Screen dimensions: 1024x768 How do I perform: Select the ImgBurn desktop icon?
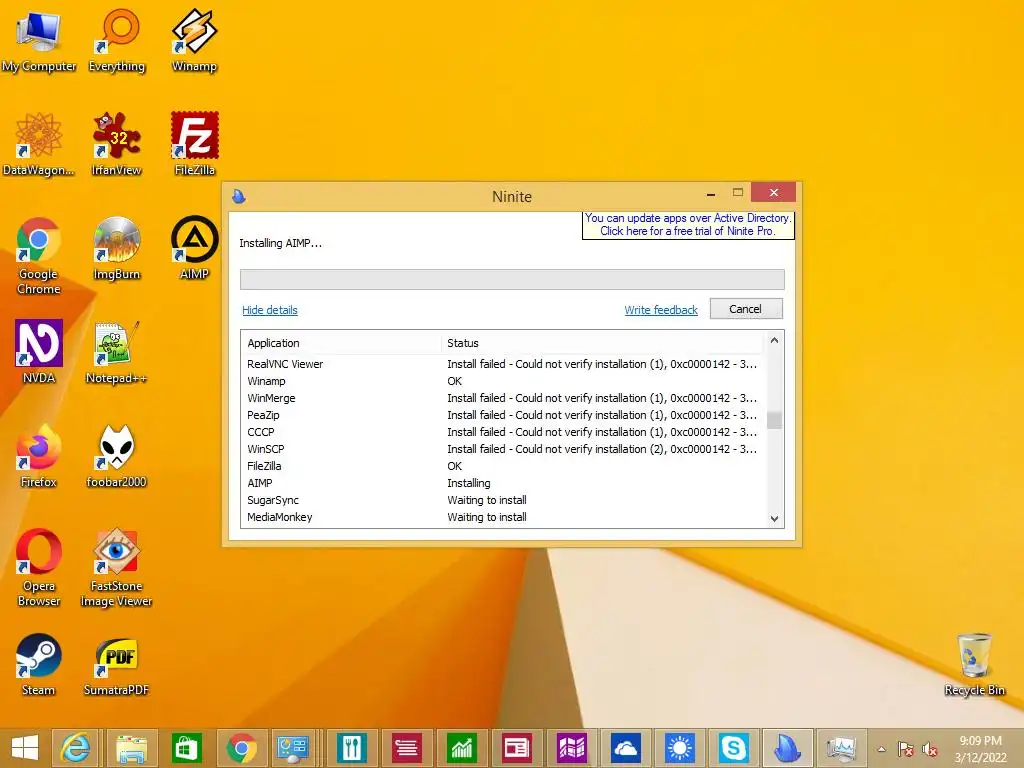pos(117,249)
